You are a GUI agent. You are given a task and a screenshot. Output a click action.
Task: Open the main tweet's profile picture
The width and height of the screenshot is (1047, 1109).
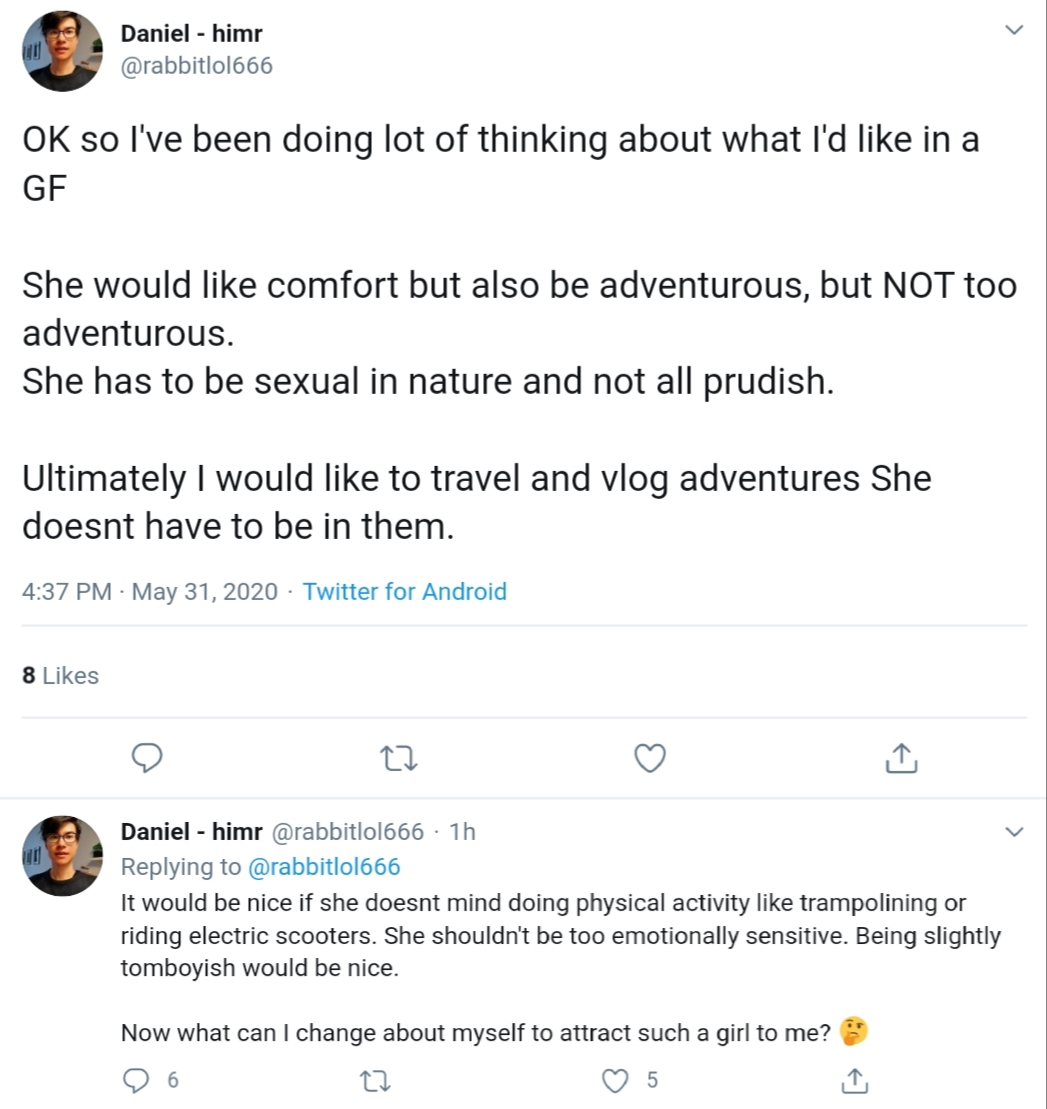tap(63, 51)
